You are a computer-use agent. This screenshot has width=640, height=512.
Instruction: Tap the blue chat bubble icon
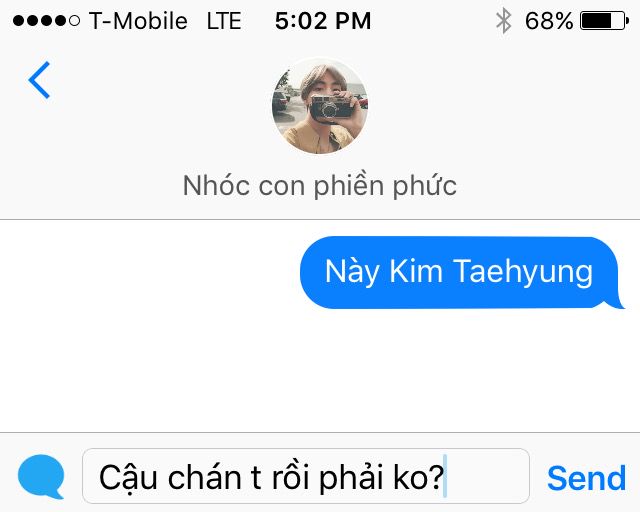tap(41, 476)
